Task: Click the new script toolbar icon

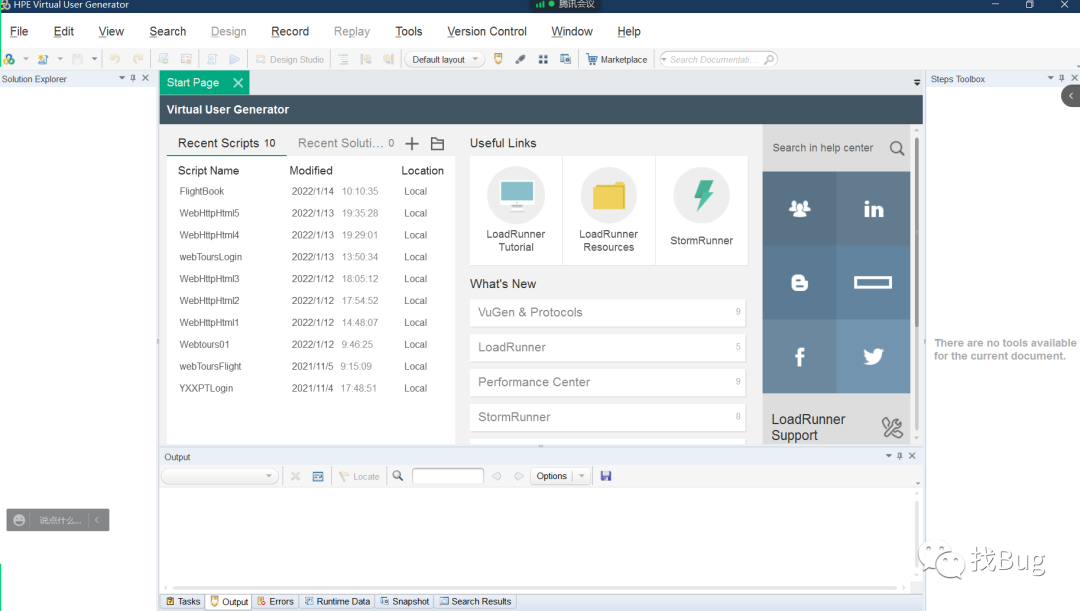Action: click(x=9, y=59)
